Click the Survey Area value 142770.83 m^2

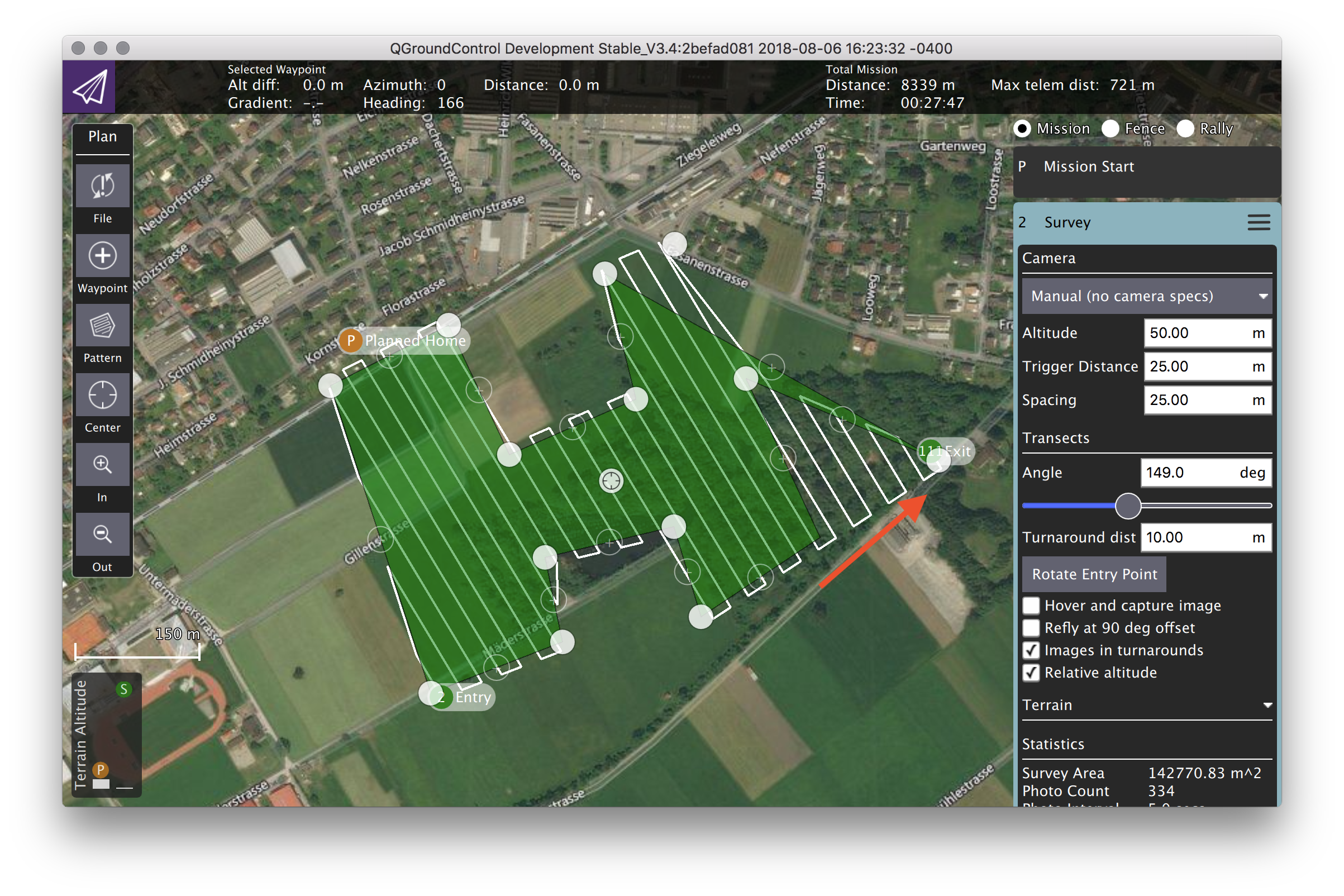coord(1204,773)
